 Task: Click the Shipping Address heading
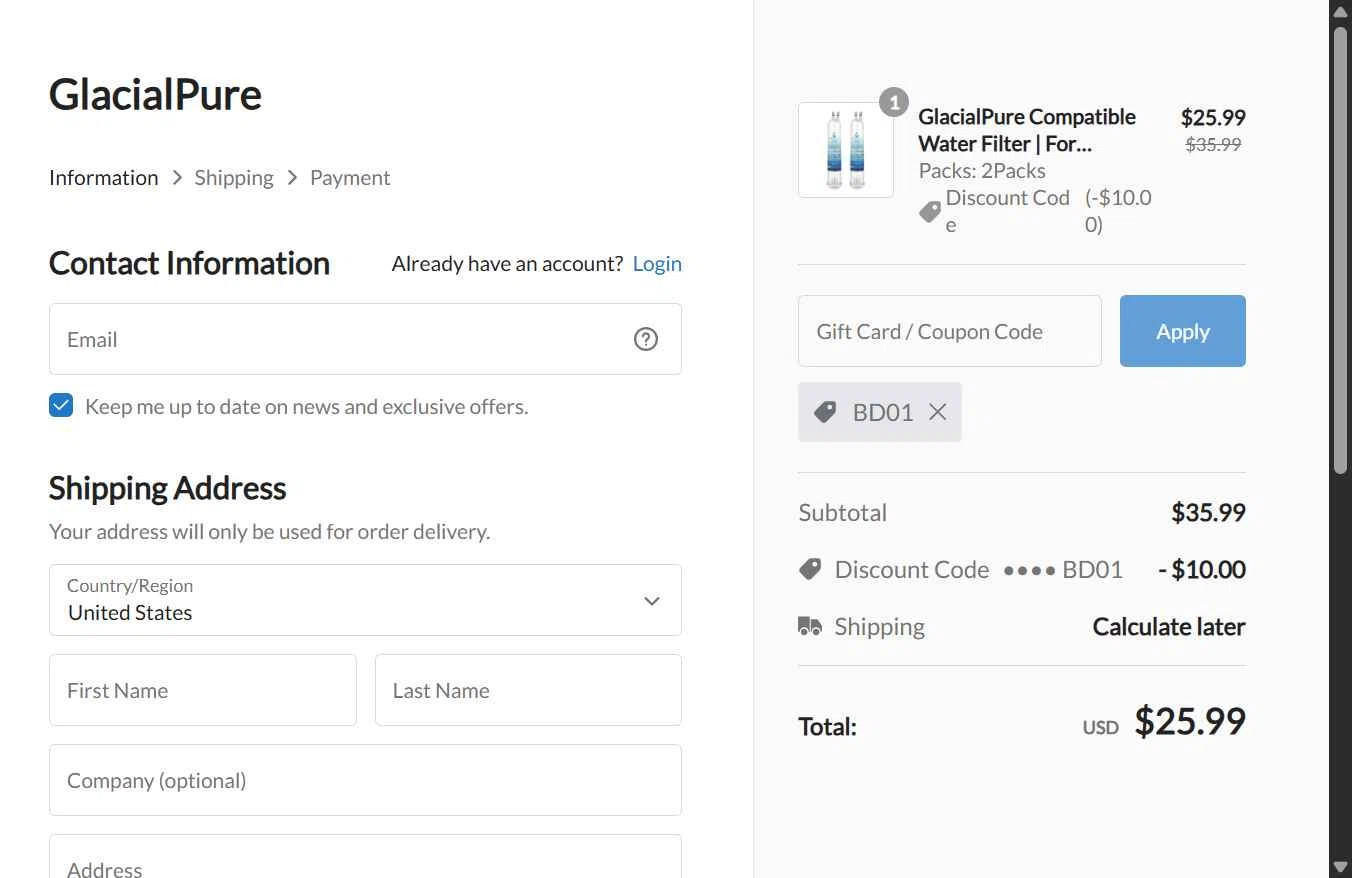click(x=167, y=488)
